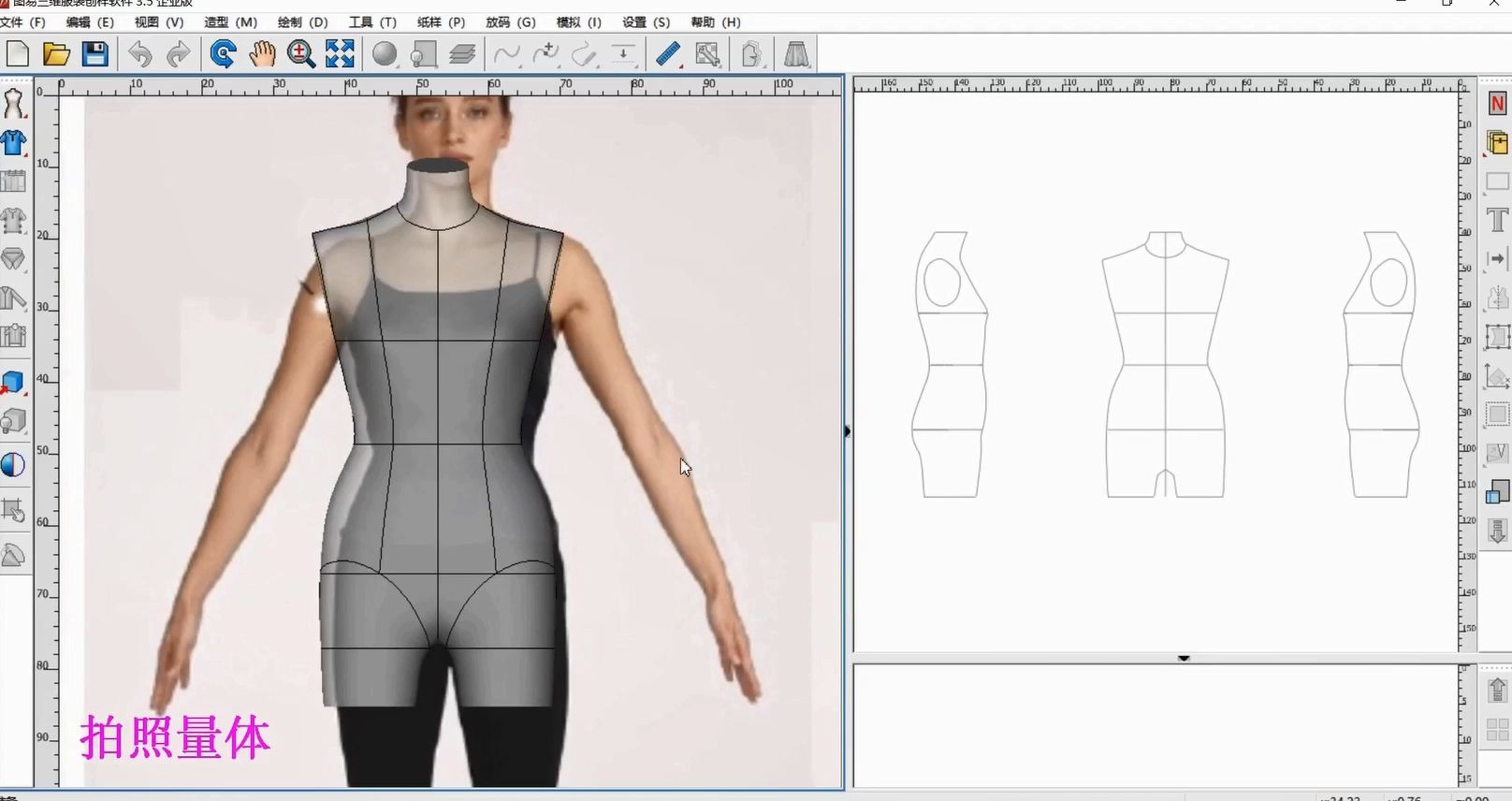Click the grid select pointer icon in sidebar

click(13, 510)
